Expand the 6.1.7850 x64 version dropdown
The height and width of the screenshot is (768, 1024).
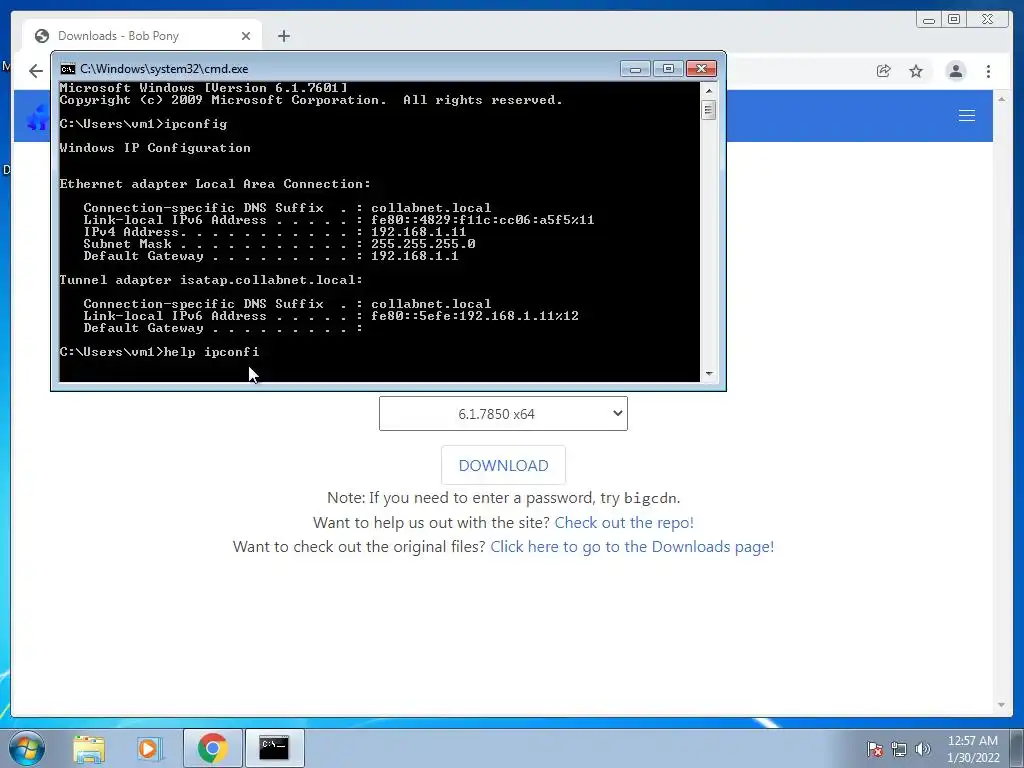[x=503, y=413]
